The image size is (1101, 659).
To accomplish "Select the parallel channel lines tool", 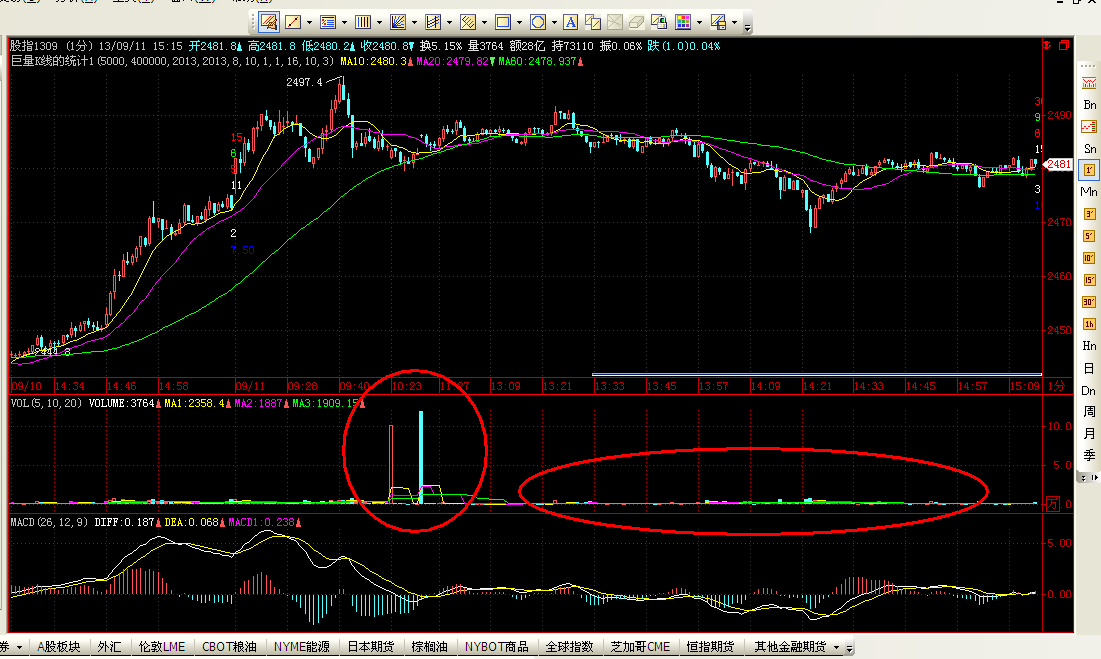I will [x=433, y=22].
